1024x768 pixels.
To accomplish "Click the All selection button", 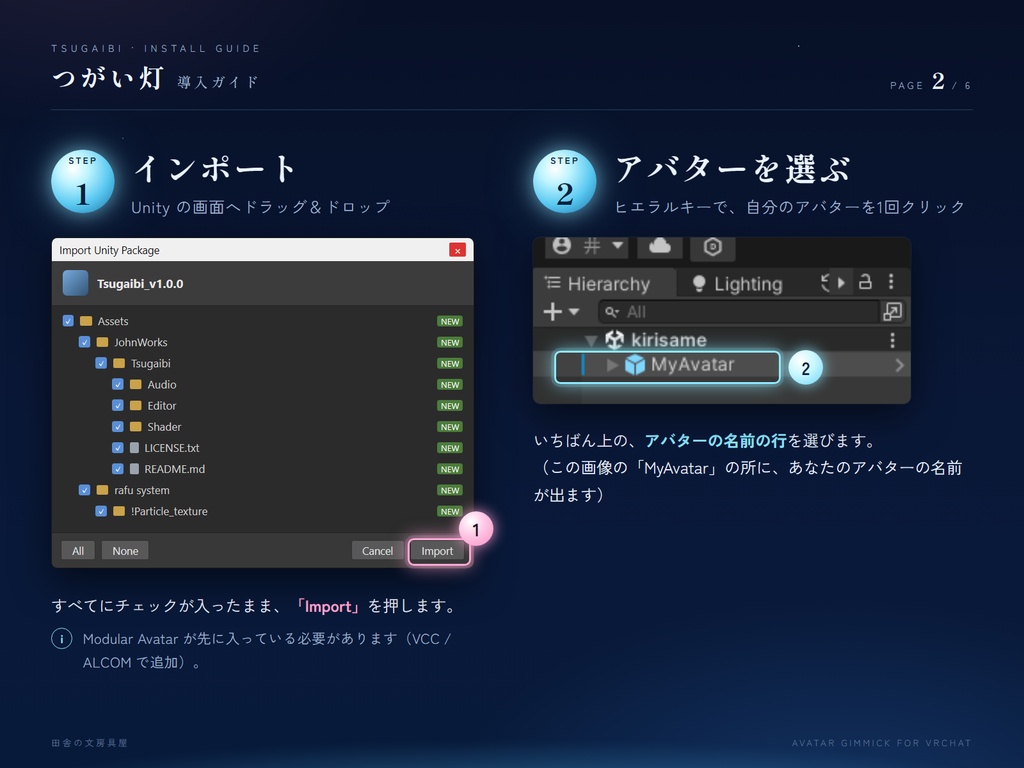I will point(78,551).
